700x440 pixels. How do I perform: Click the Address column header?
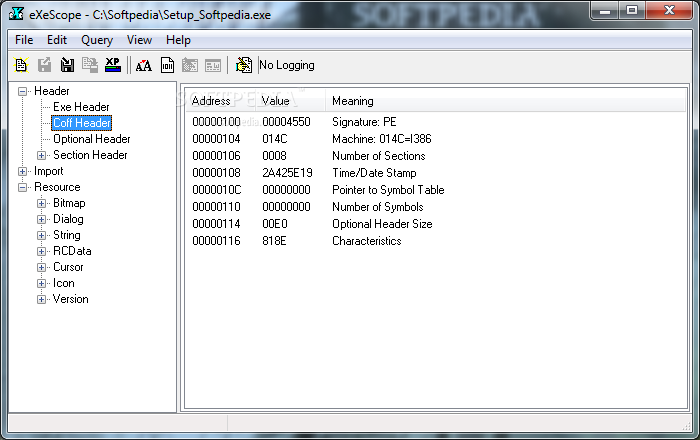(221, 101)
